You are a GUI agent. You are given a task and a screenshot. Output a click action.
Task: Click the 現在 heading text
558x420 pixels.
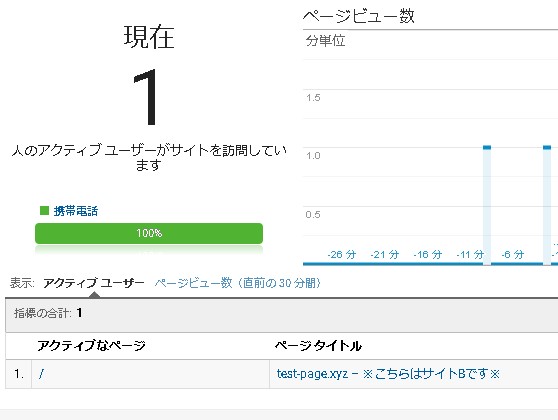click(149, 37)
